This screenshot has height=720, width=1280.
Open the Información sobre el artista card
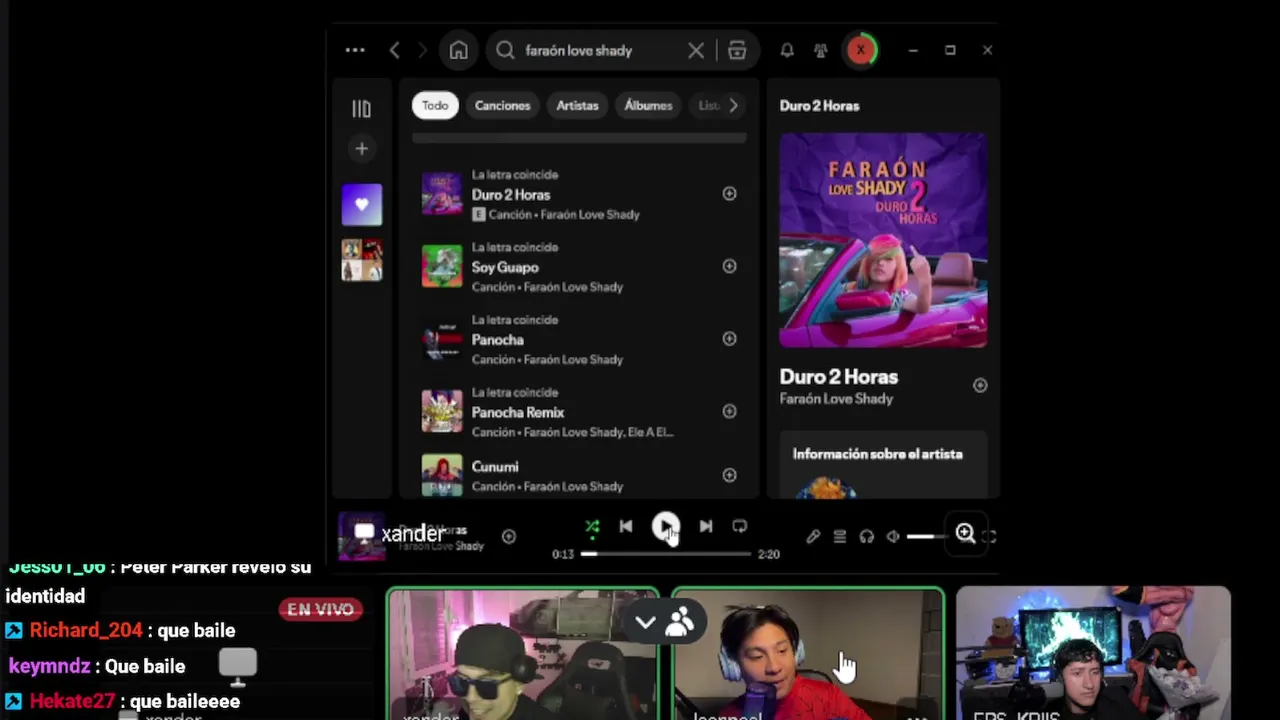[x=883, y=464]
